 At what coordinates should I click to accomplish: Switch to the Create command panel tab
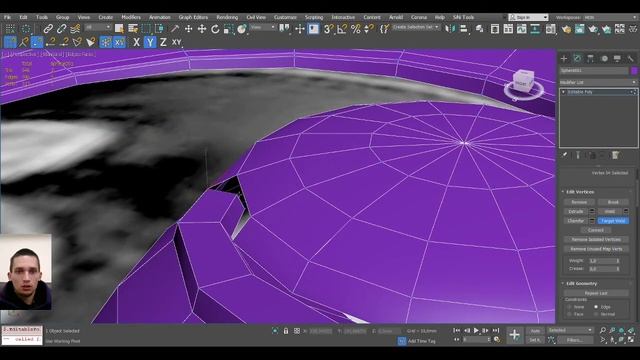[564, 59]
